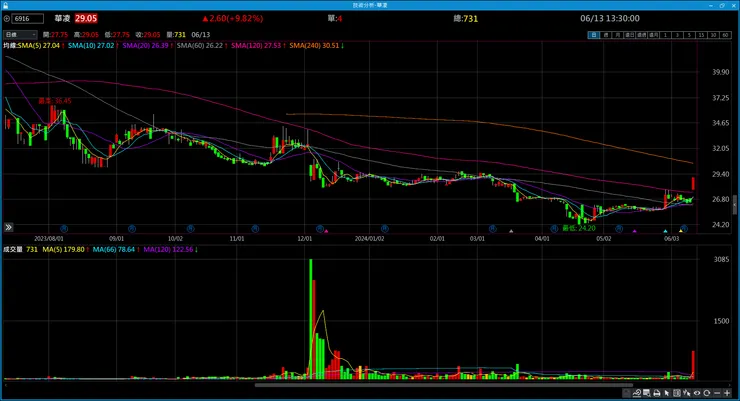The height and width of the screenshot is (401, 740).
Task: Click the magenta triangle marker near 12/01
Action: coord(326,231)
